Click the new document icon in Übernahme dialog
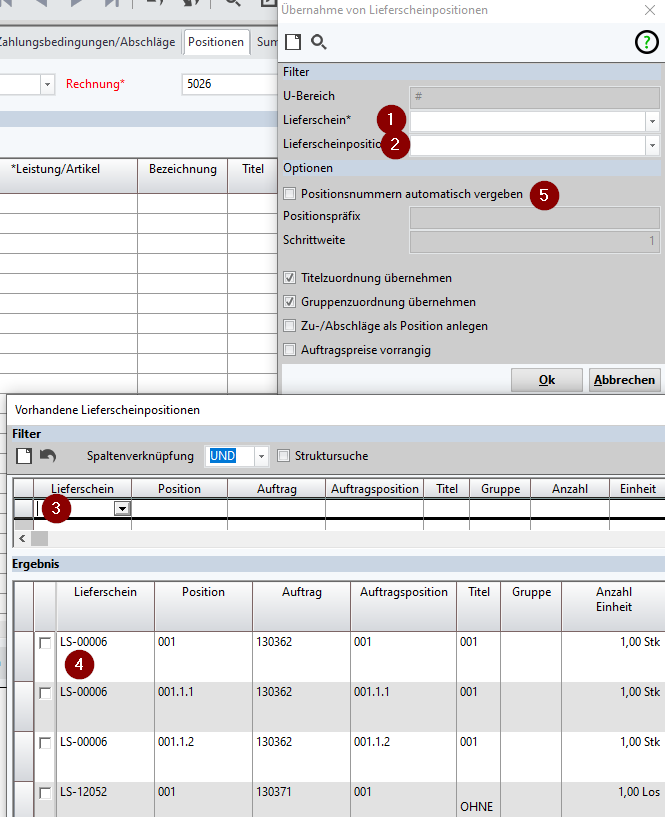The width and height of the screenshot is (665, 817). [293, 42]
